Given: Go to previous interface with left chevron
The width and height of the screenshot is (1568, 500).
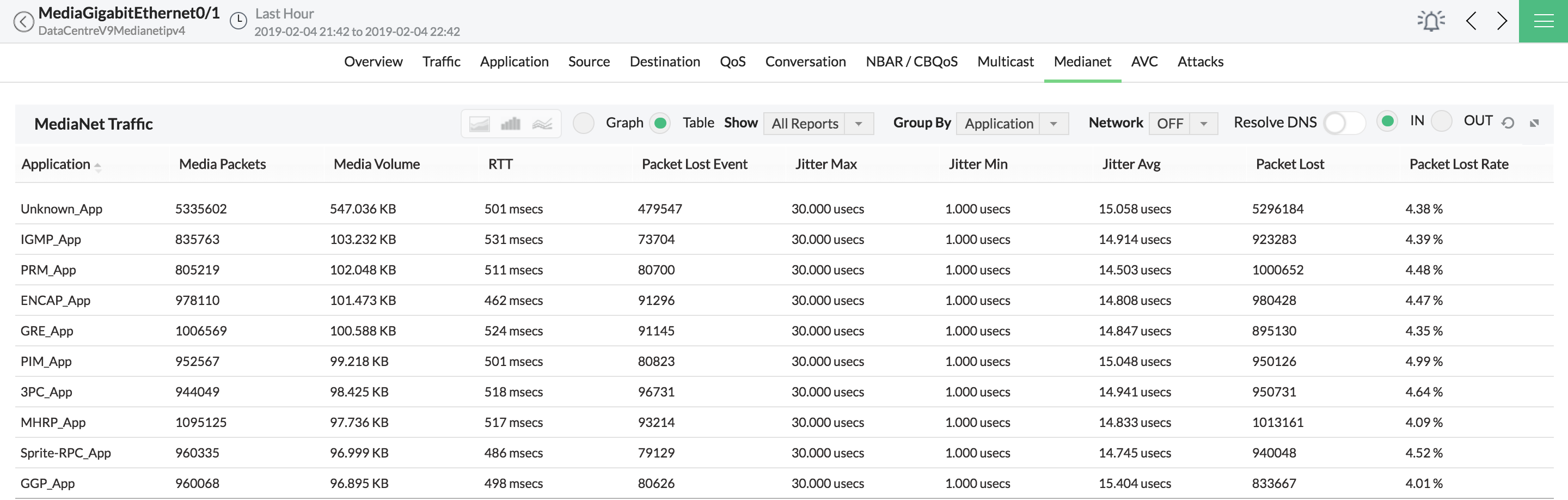Looking at the screenshot, I should [1471, 21].
